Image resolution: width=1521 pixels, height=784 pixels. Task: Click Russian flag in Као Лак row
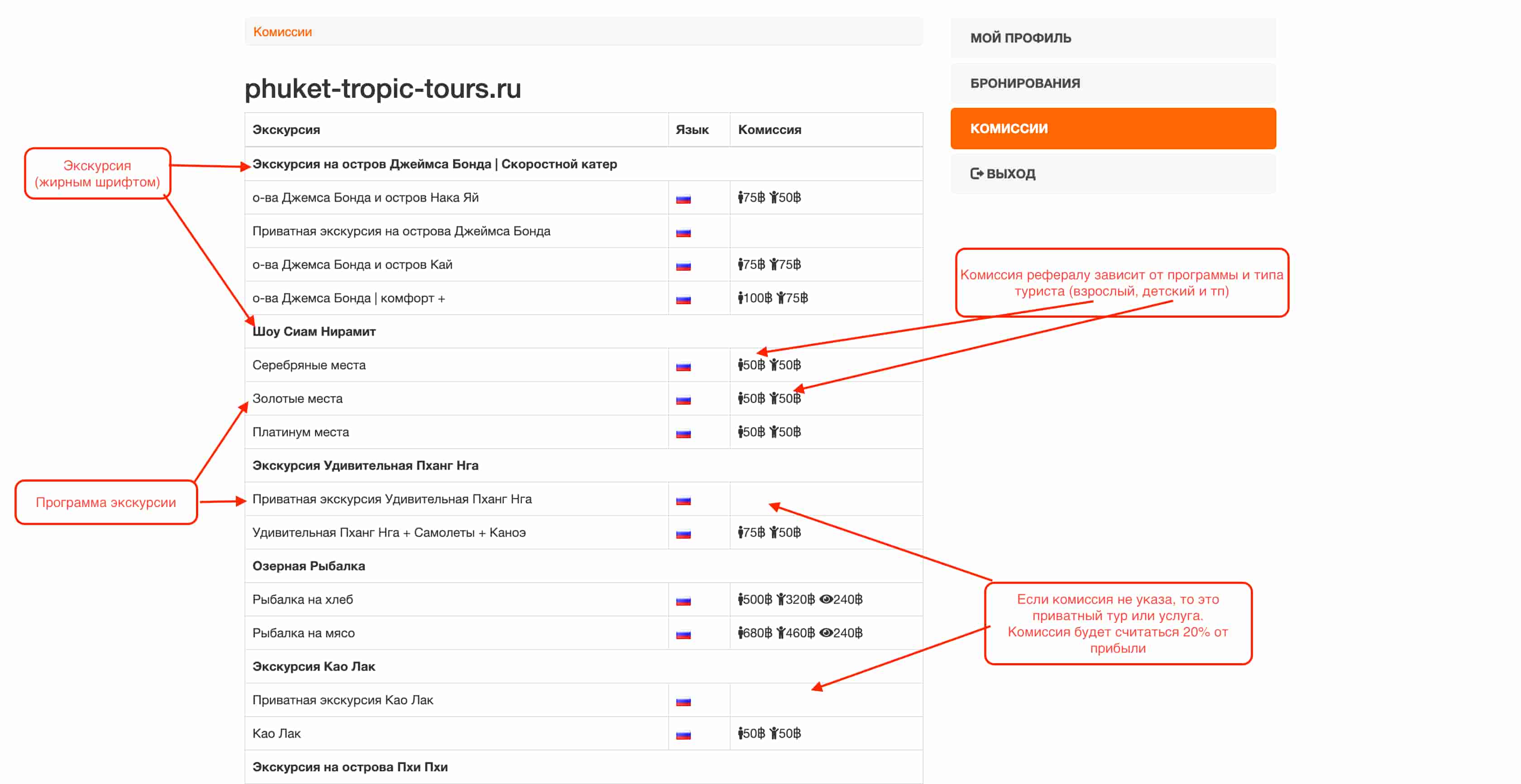click(683, 735)
